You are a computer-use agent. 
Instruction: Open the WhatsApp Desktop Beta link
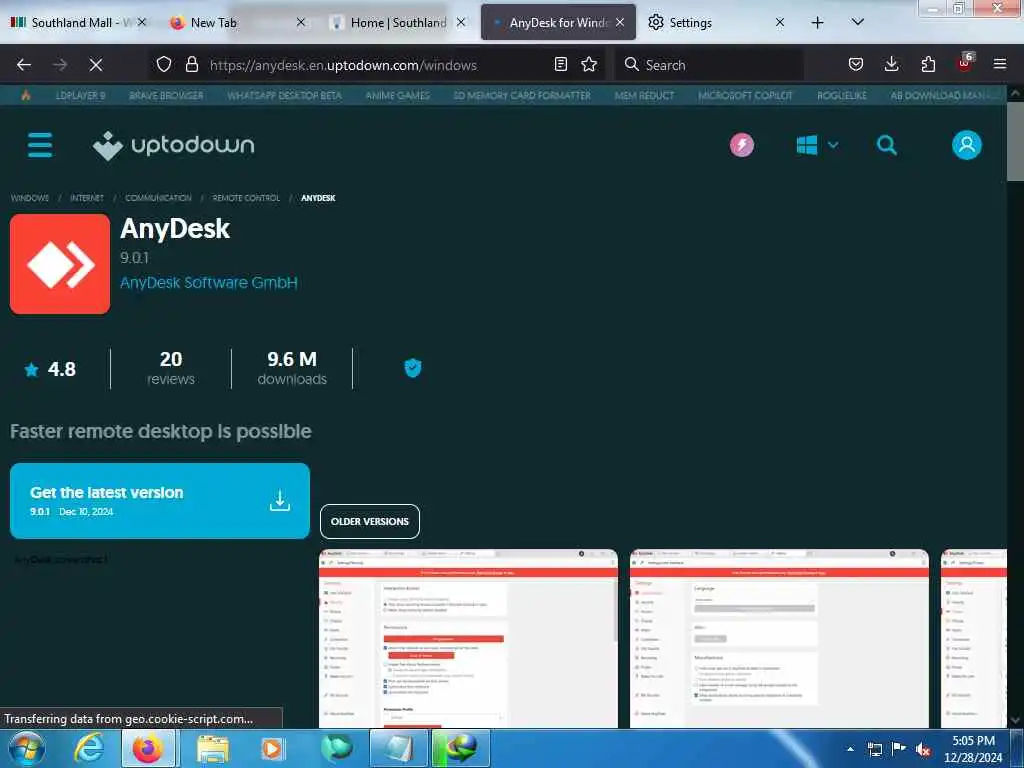pyautogui.click(x=284, y=95)
